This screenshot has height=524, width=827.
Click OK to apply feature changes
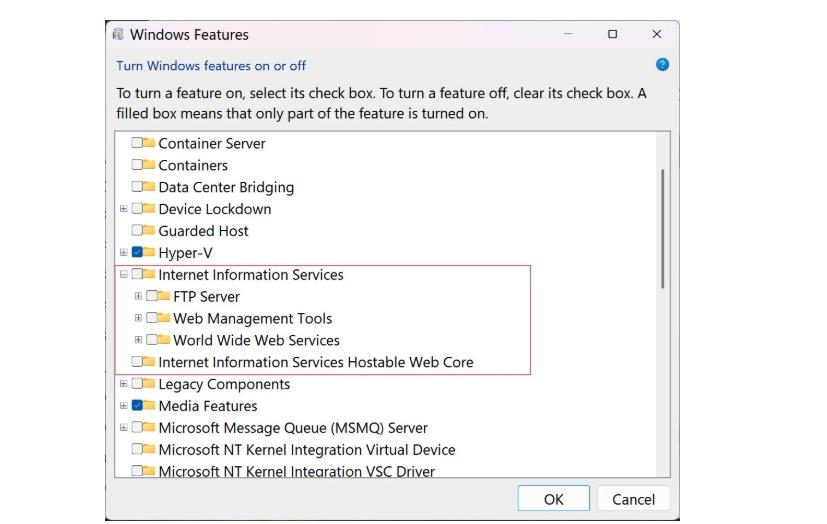(x=553, y=499)
